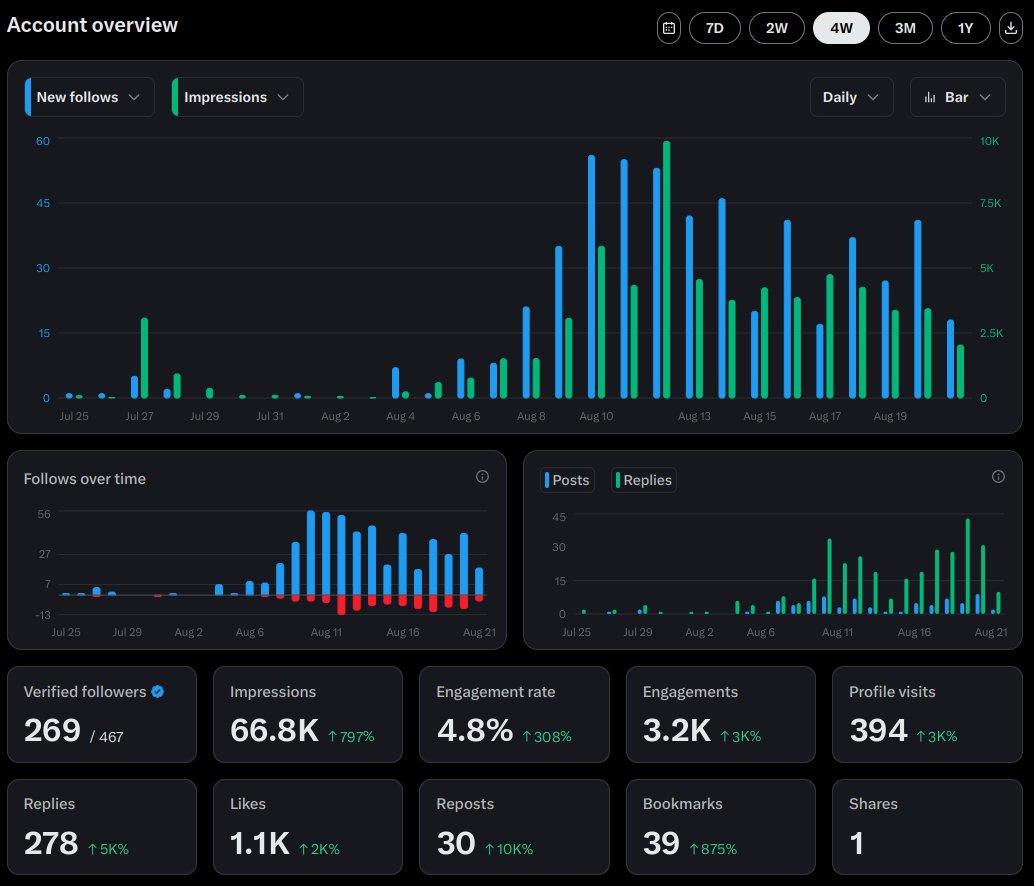Click the Reposts 30 card
The width and height of the screenshot is (1034, 886).
point(514,827)
